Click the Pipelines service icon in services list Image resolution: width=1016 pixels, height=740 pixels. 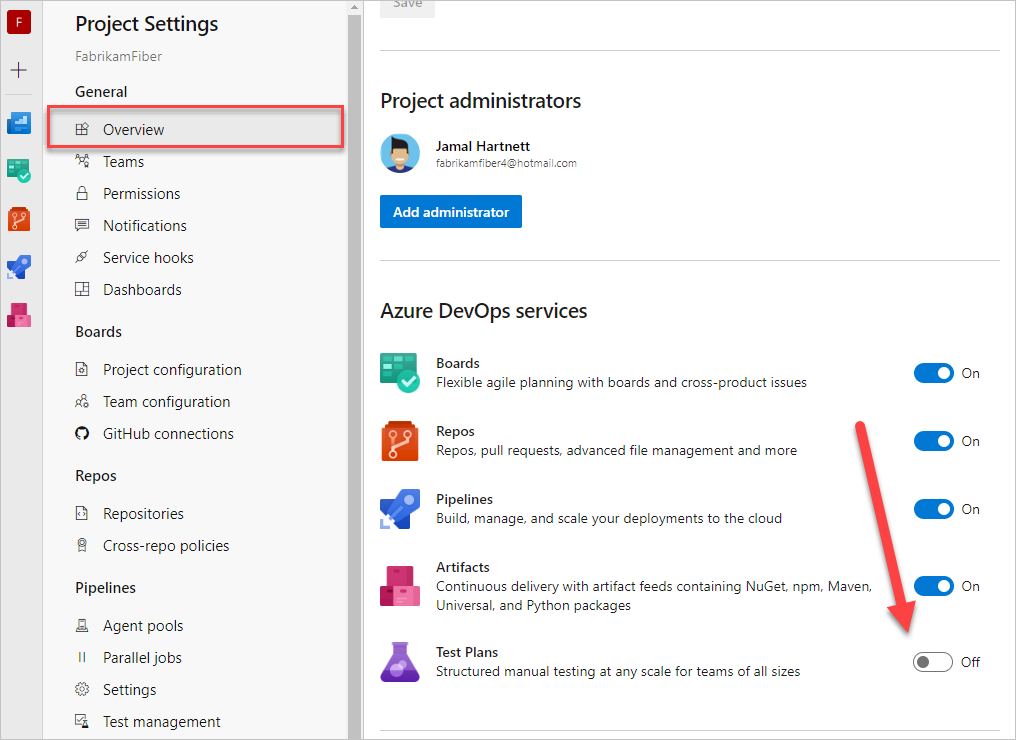click(400, 509)
